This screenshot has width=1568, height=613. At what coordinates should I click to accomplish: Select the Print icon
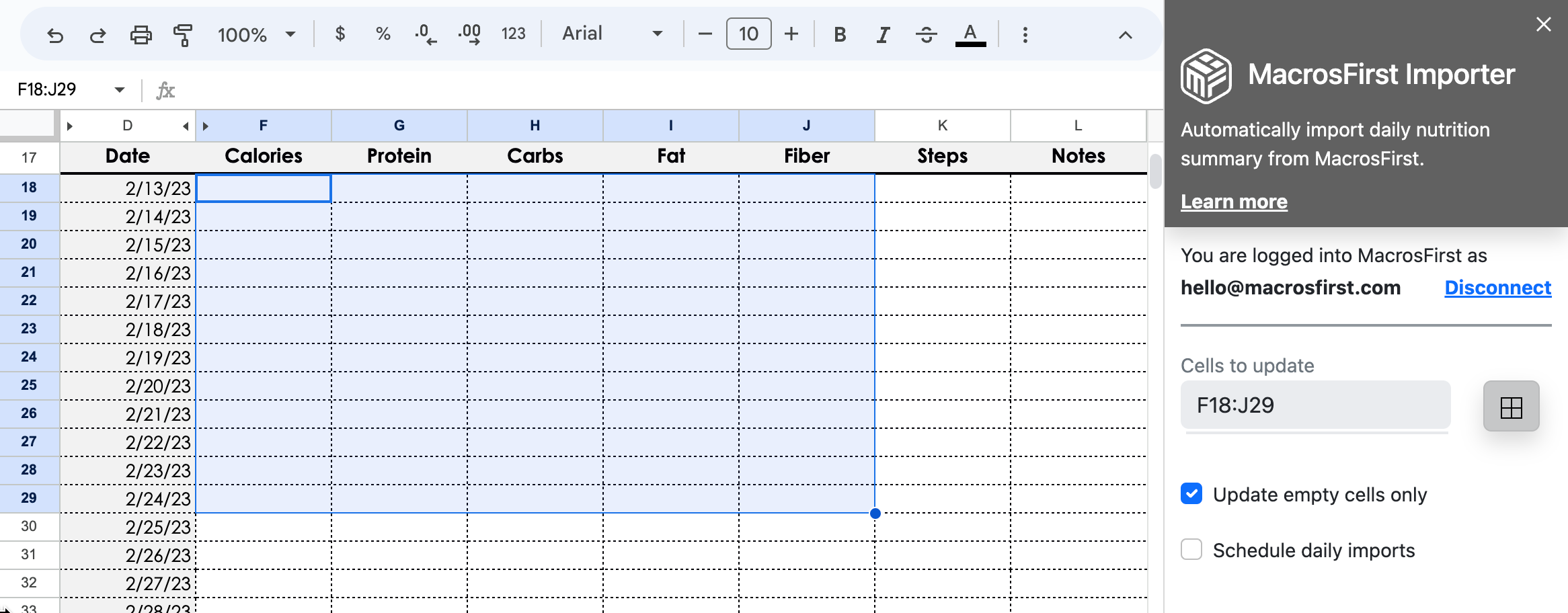(141, 34)
